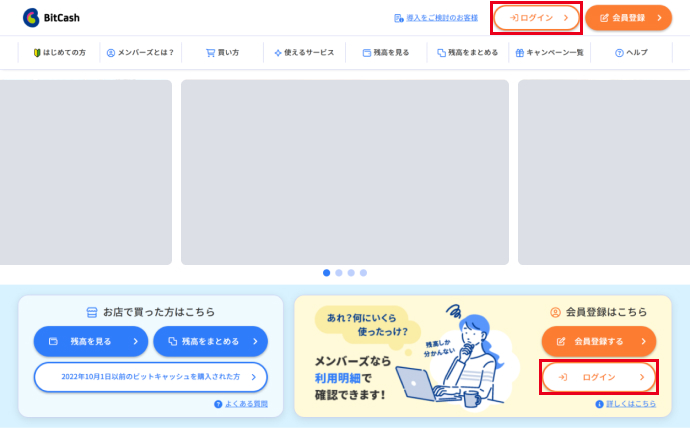
Task: Select the first carousel dot indicator
Action: pos(327,273)
